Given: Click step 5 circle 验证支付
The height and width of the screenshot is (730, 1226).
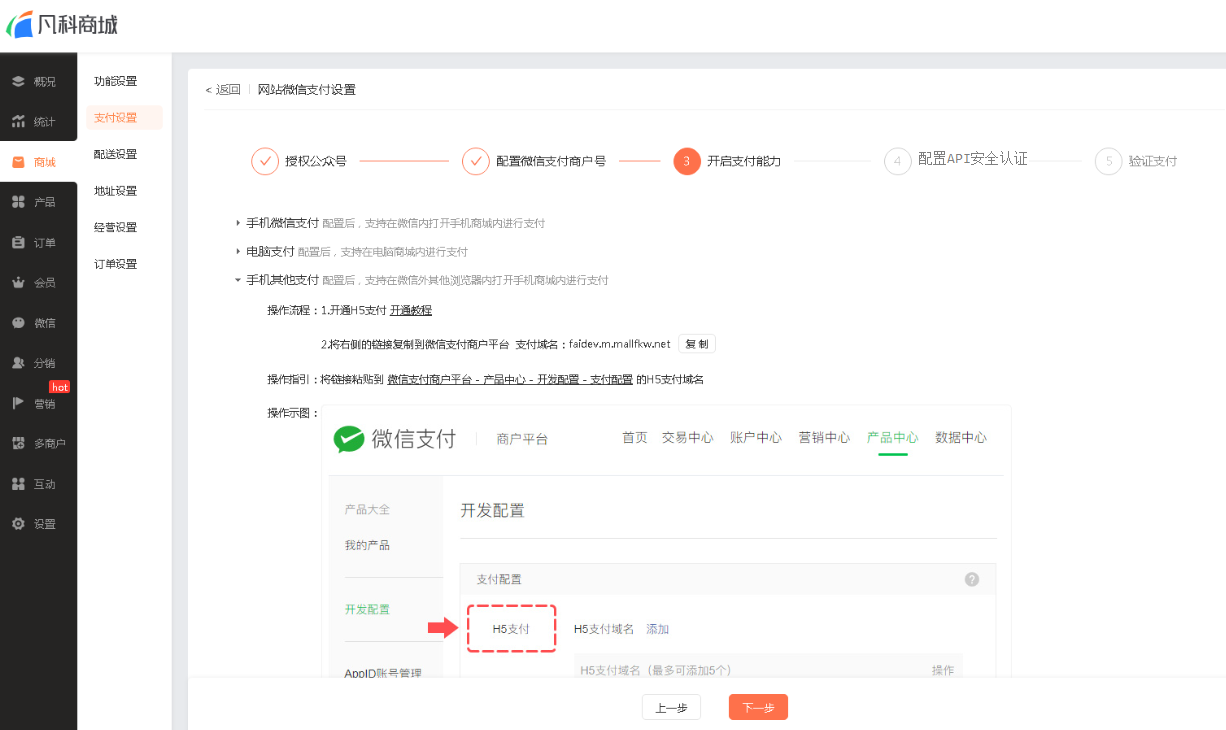Looking at the screenshot, I should pyautogui.click(x=1109, y=161).
